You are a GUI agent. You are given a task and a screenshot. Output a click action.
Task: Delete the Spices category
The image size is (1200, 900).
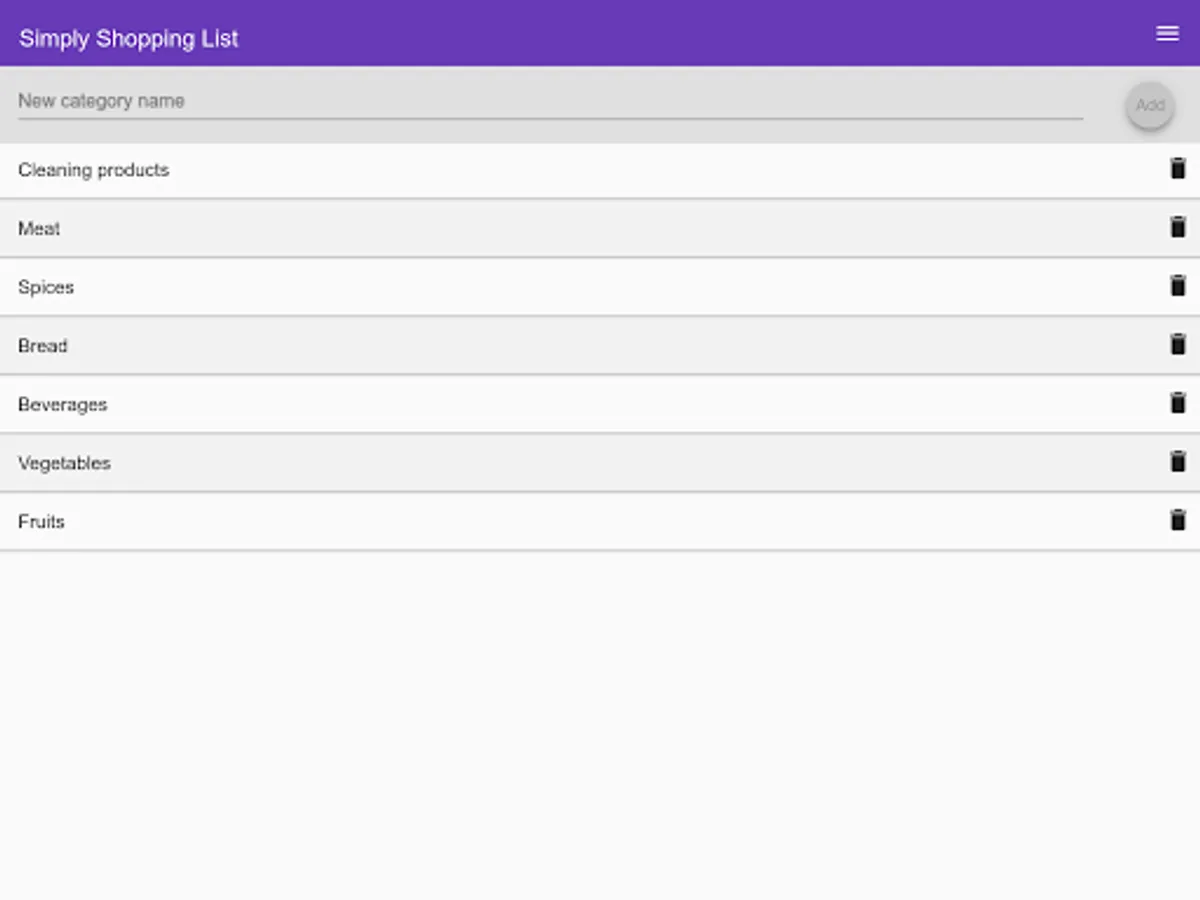pyautogui.click(x=1178, y=286)
